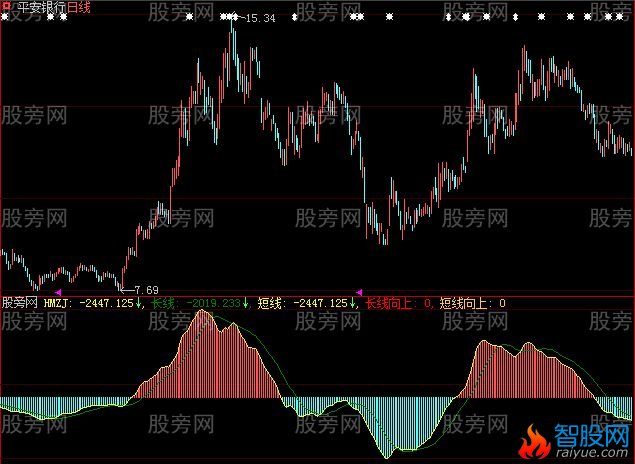635x464 pixels.
Task: Click the 7.69 low price label
Action: pyautogui.click(x=146, y=290)
